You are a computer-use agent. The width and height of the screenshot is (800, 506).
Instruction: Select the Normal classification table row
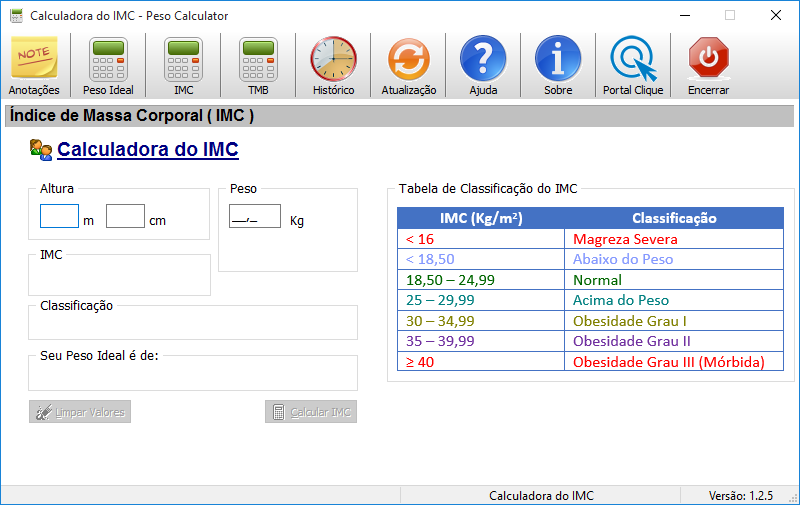590,280
